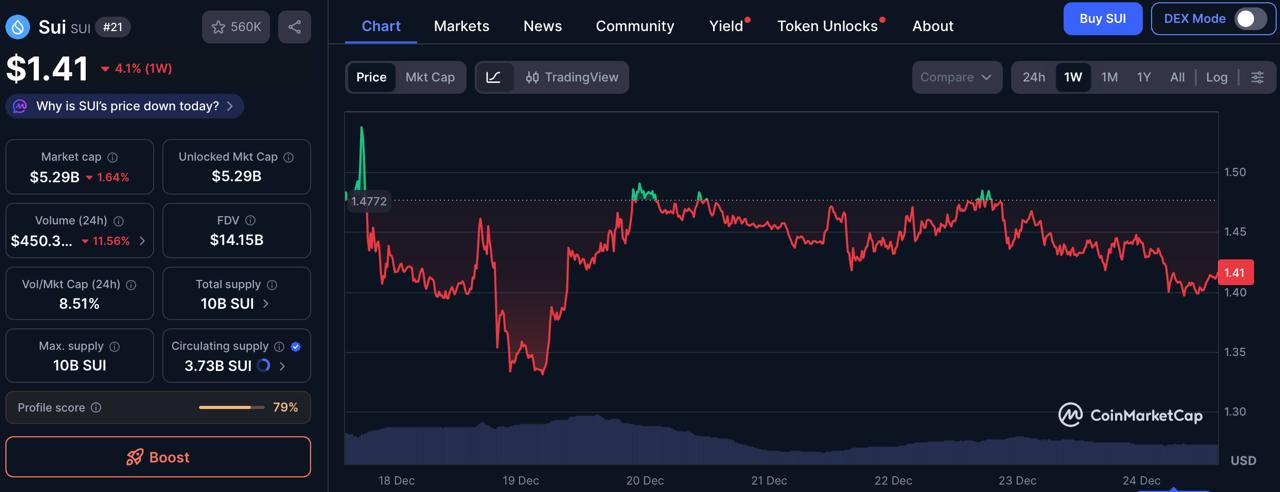The width and height of the screenshot is (1280, 492).
Task: Toggle DEX Mode switch
Action: click(1250, 18)
